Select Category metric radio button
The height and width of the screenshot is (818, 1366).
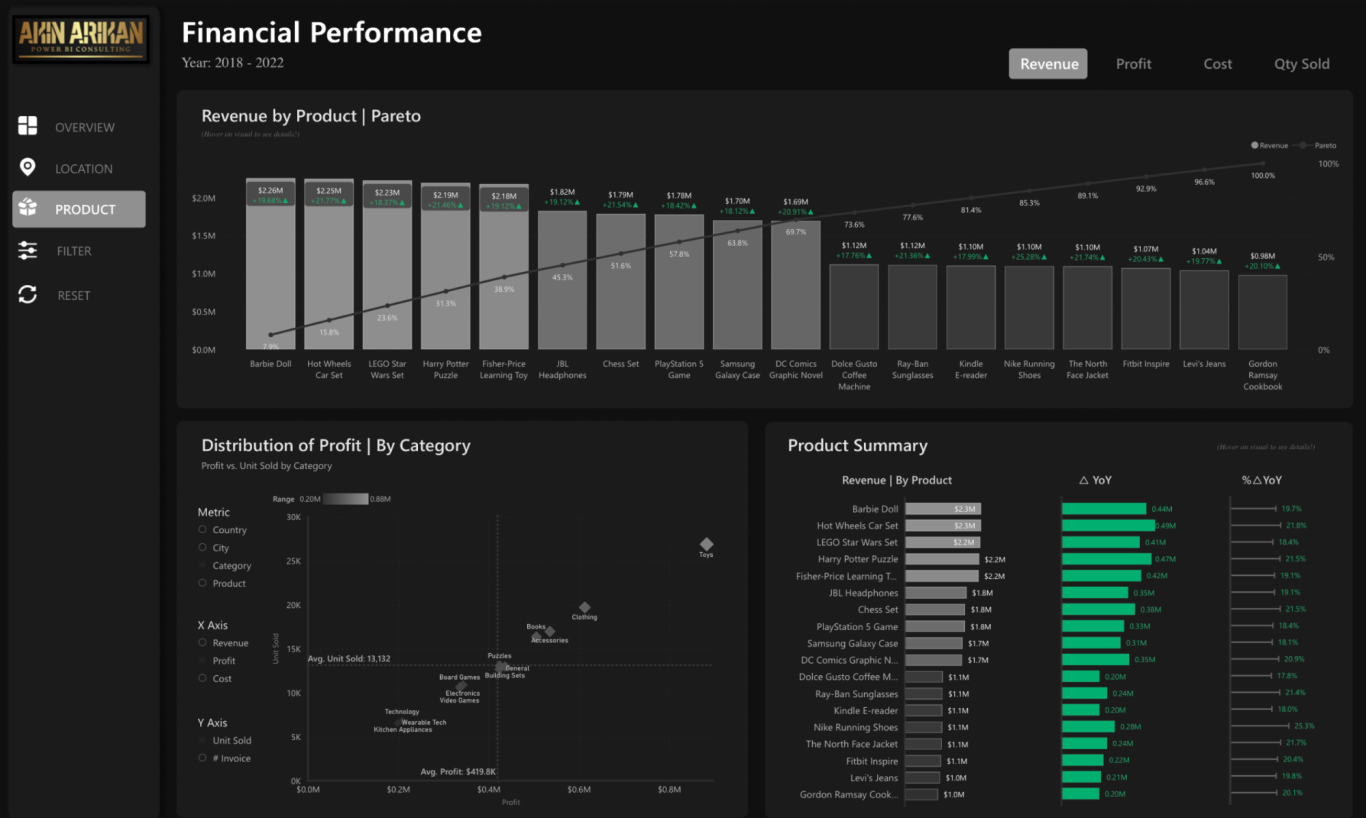pos(203,566)
